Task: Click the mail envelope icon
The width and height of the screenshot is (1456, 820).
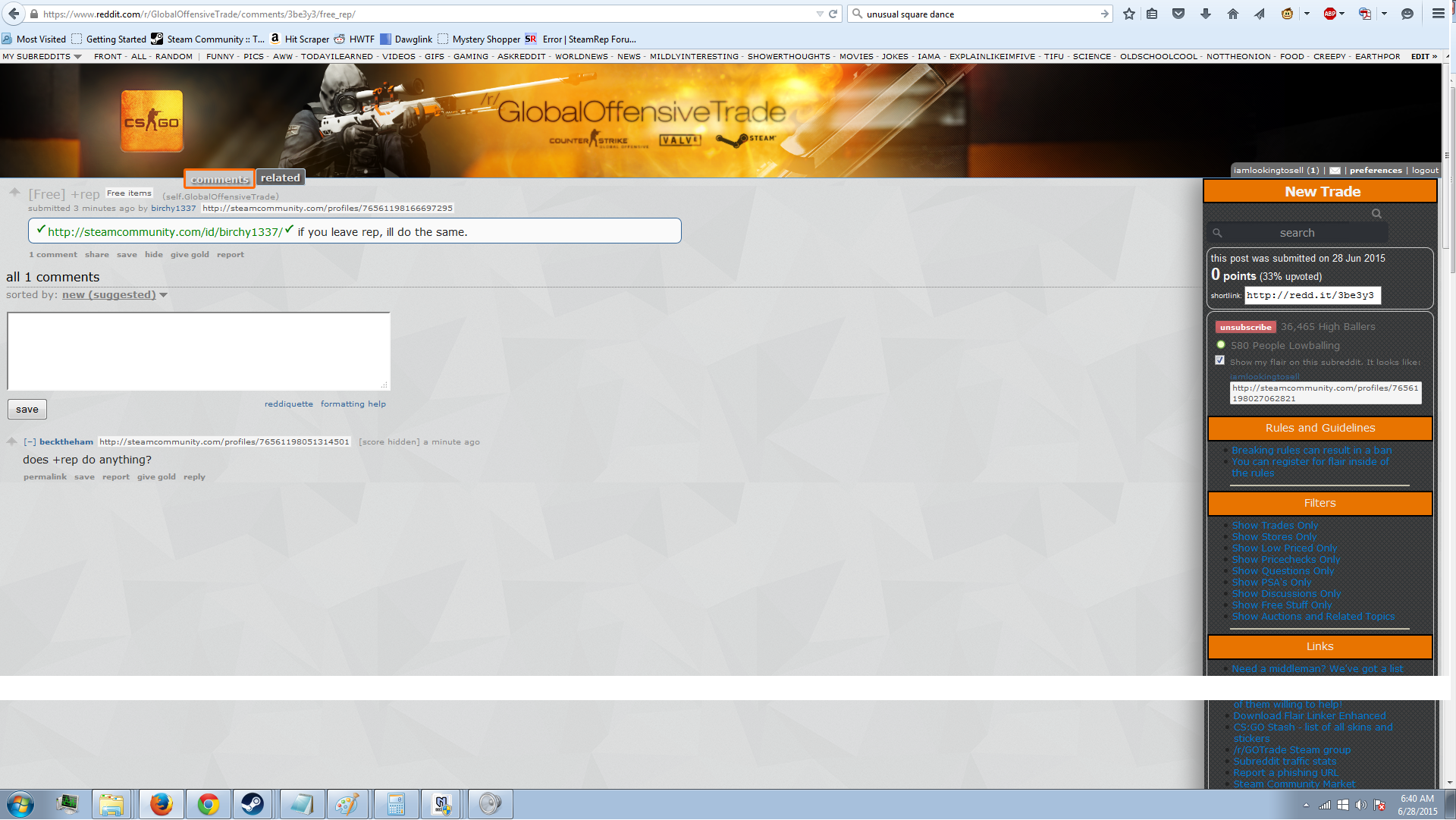Action: [x=1335, y=171]
